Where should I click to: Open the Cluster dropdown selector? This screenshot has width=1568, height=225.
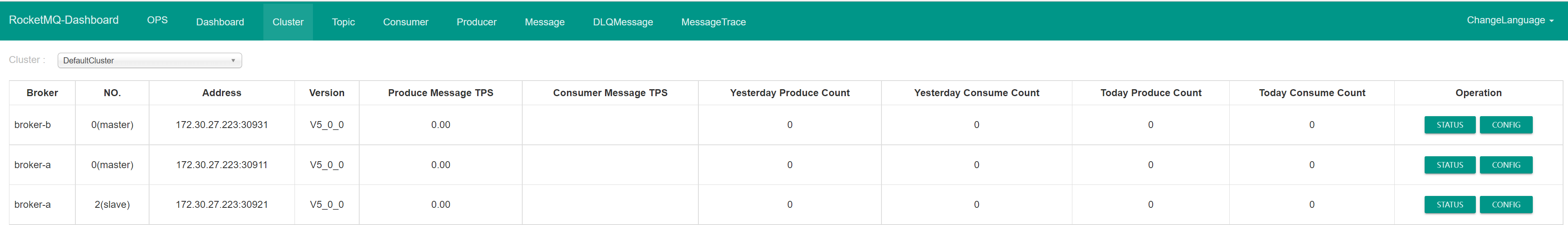tap(149, 60)
